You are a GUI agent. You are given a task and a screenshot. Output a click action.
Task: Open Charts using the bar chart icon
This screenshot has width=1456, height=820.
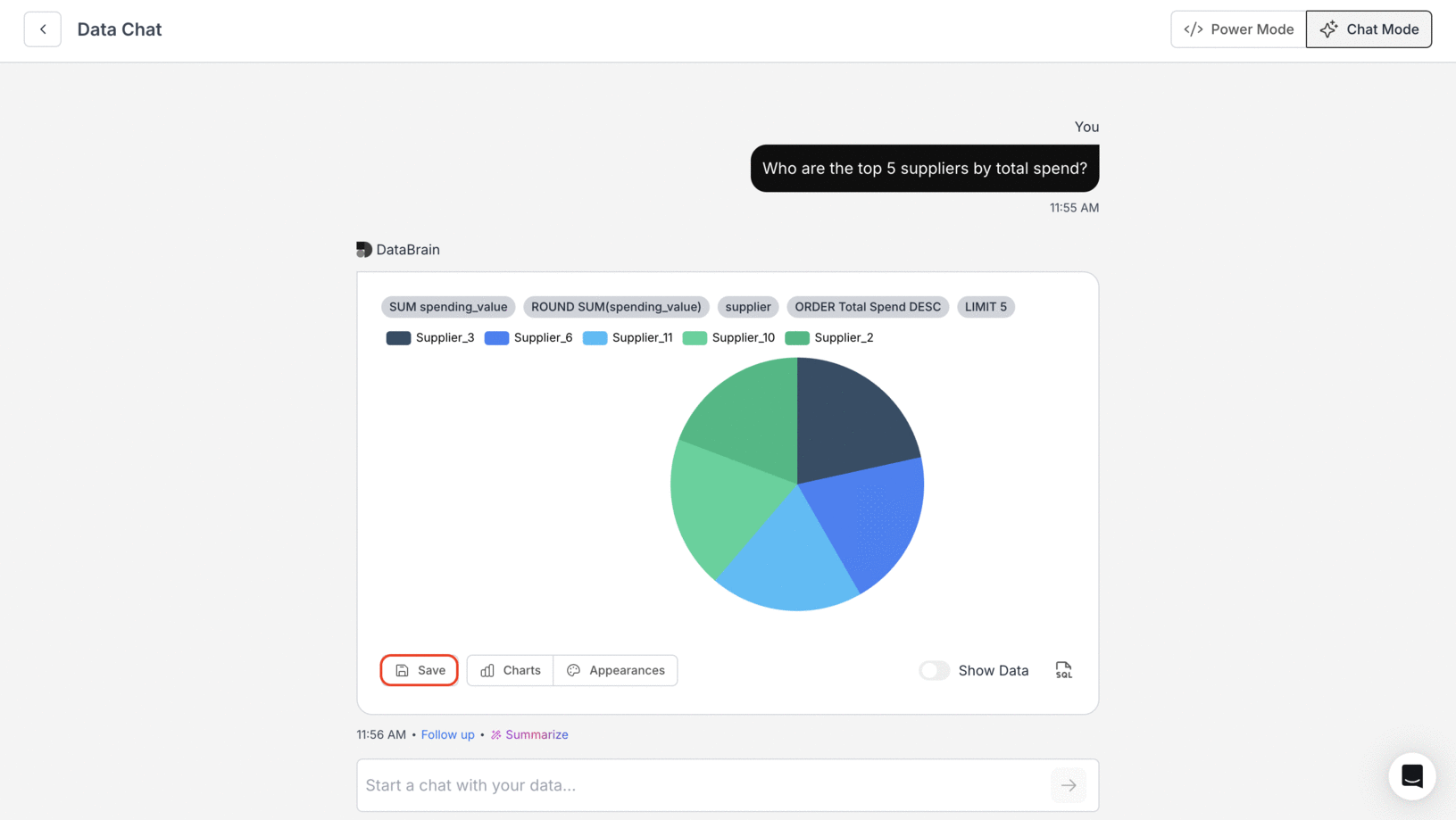tap(487, 670)
